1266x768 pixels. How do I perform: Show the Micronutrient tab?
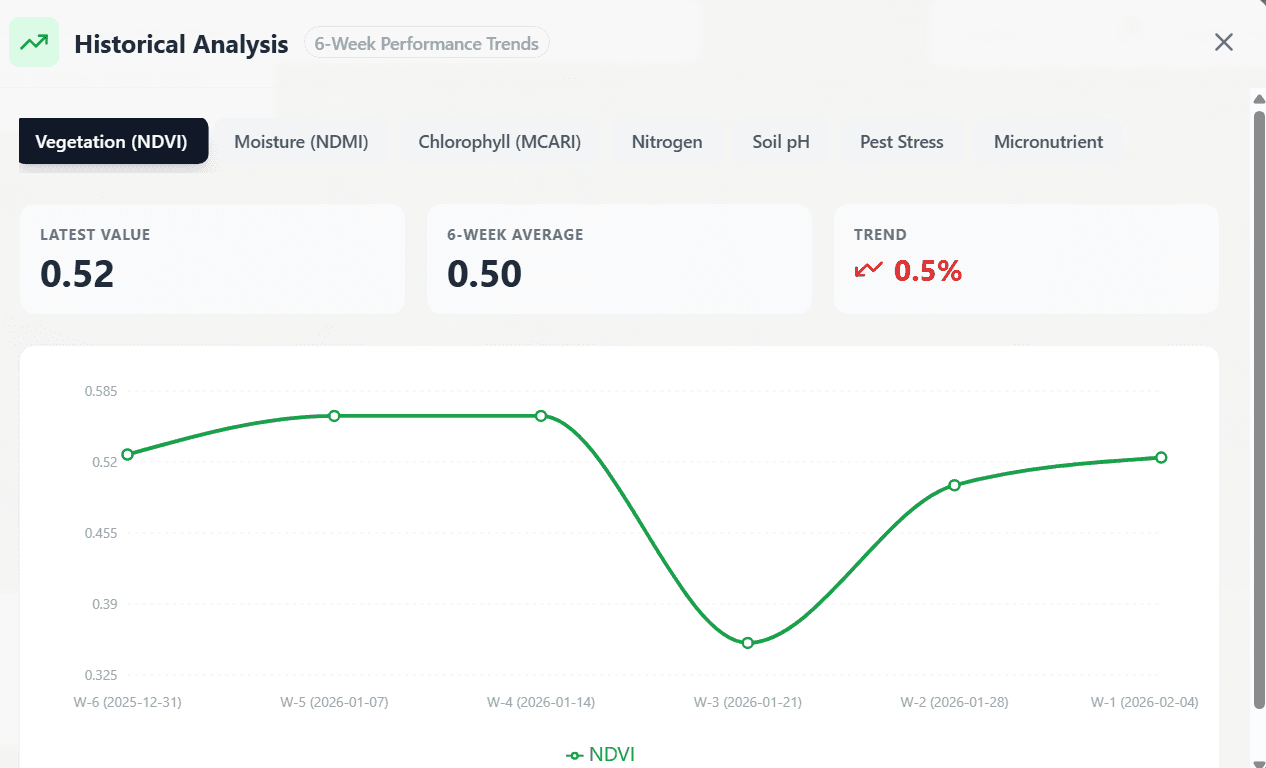(1048, 142)
